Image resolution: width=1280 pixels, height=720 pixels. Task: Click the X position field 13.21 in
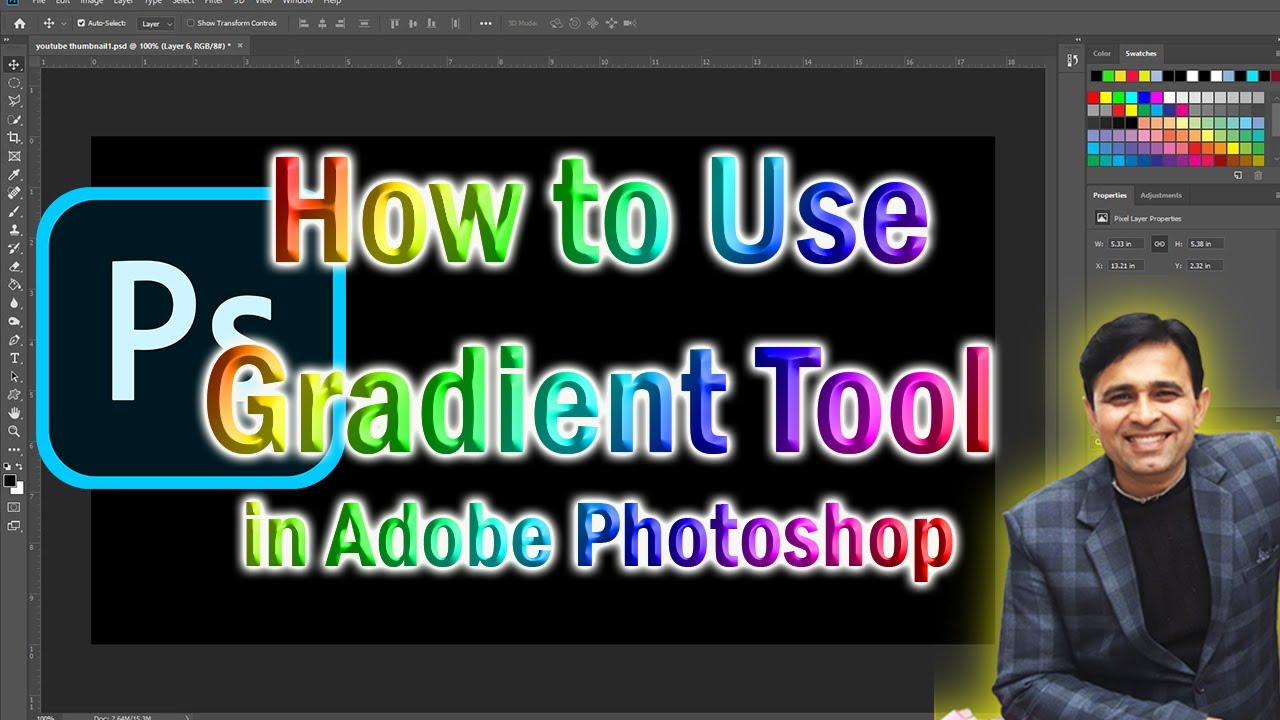[x=1127, y=265]
